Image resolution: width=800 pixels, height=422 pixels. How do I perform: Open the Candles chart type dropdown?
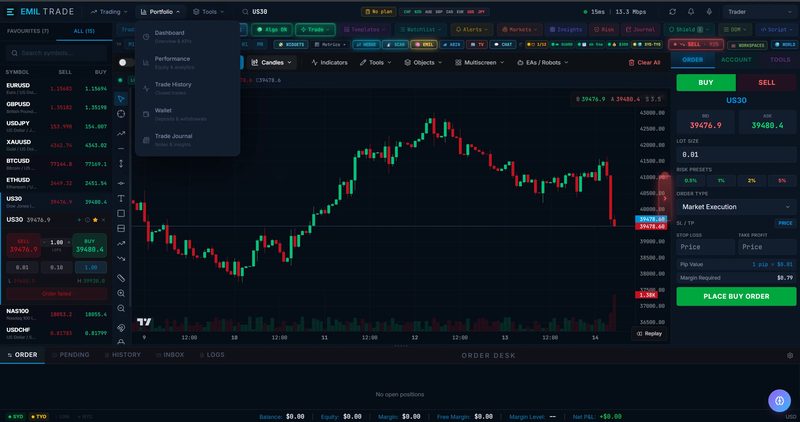[x=271, y=62]
